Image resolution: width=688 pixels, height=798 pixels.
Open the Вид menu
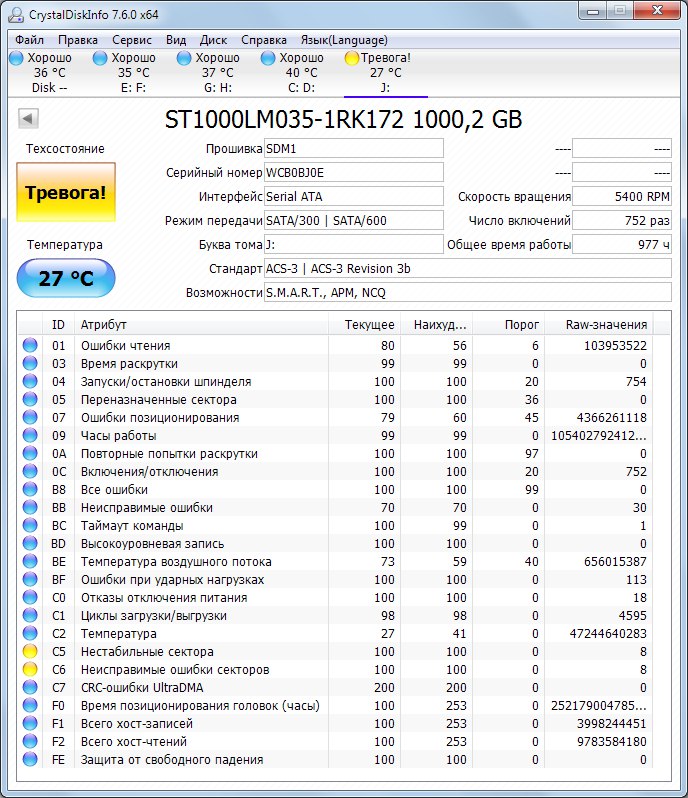[176, 40]
